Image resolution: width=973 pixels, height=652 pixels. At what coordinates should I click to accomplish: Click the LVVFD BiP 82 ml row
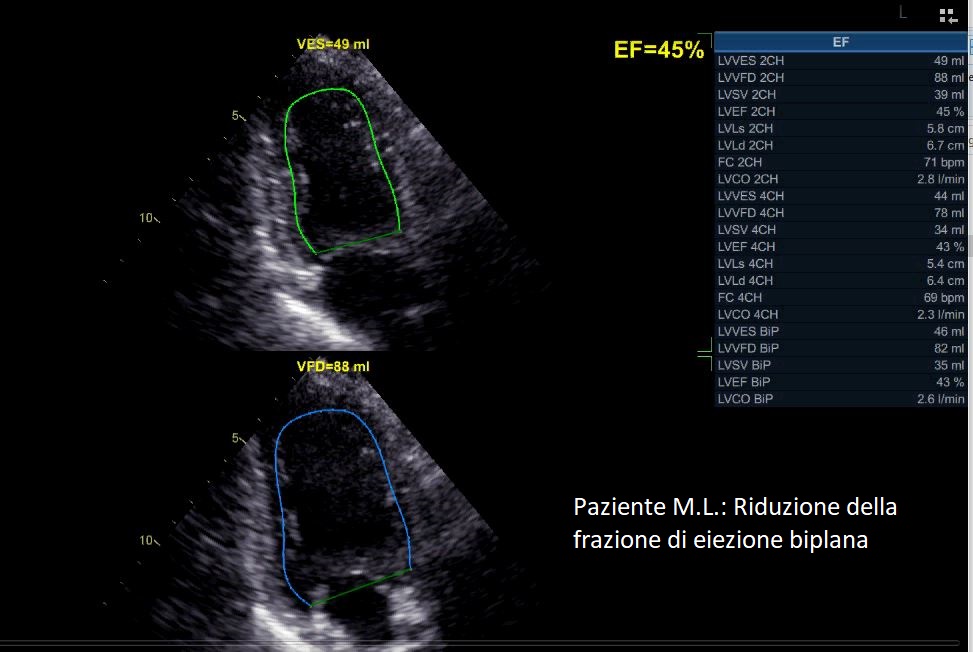click(840, 348)
